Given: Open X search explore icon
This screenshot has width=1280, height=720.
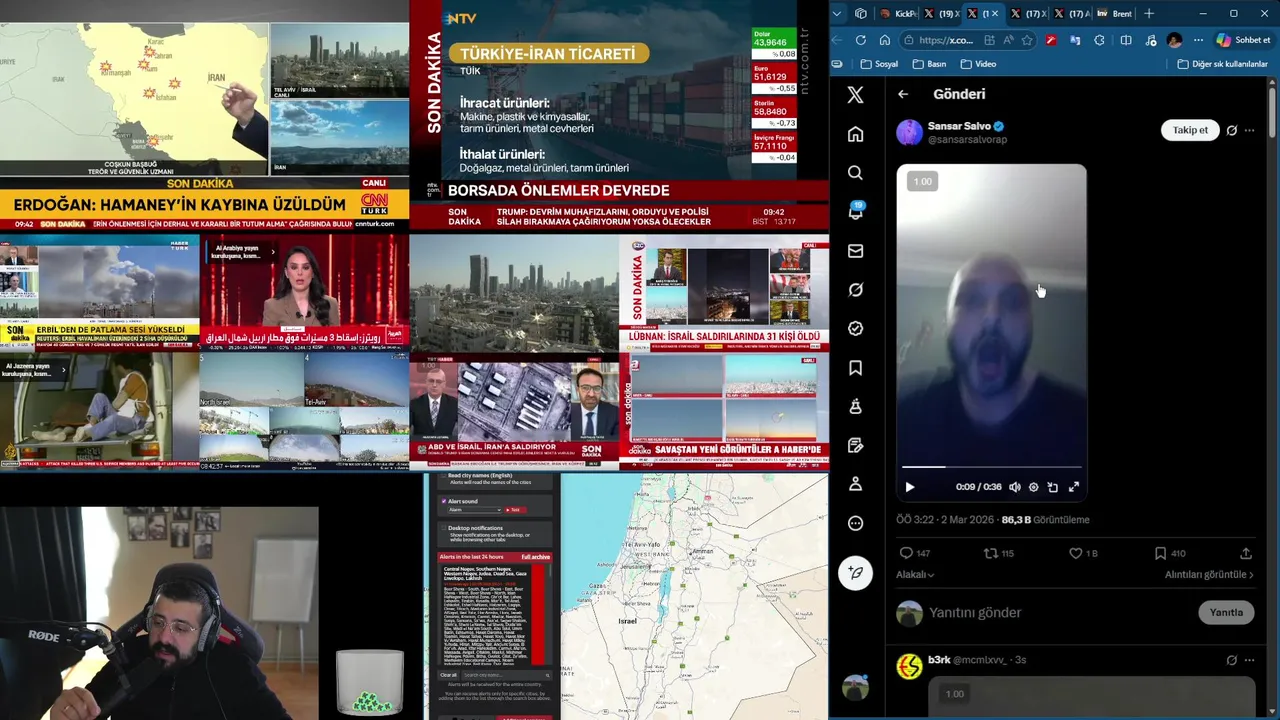Looking at the screenshot, I should (855, 173).
